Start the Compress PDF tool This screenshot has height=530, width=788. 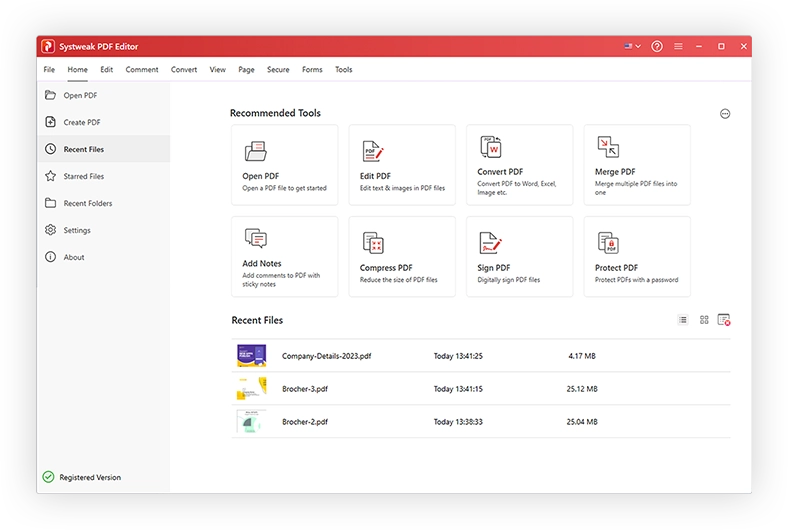373,242
